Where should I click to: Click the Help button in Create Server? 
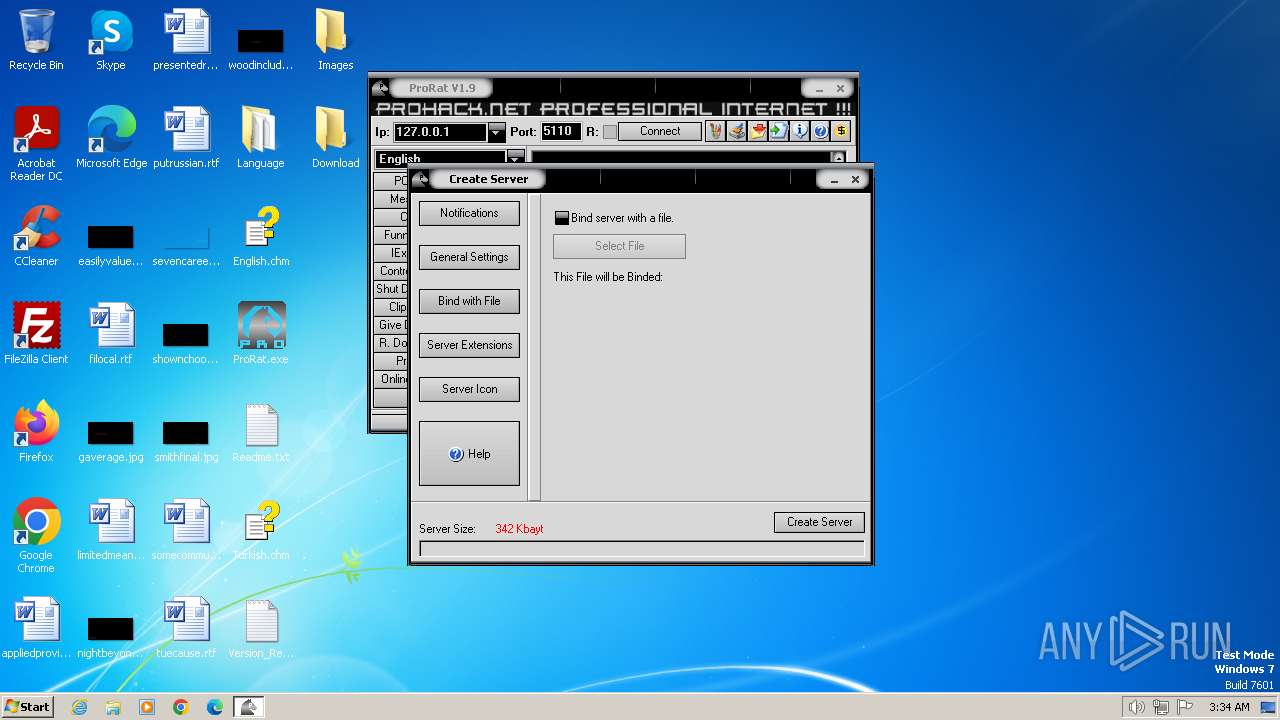[x=469, y=454]
